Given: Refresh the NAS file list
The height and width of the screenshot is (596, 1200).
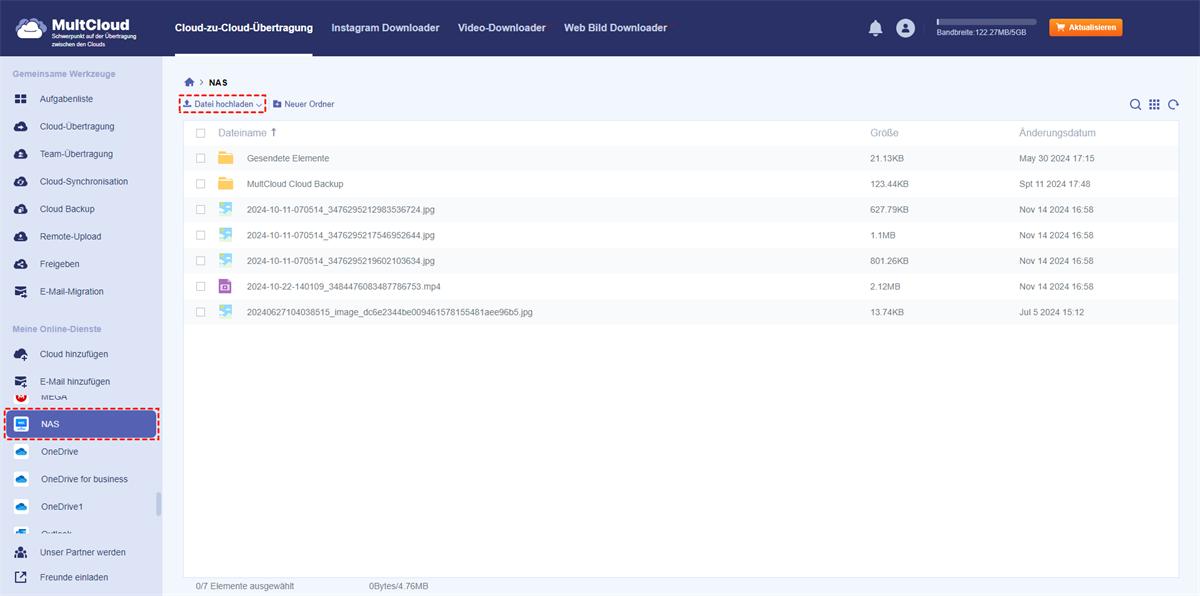Looking at the screenshot, I should (1173, 105).
